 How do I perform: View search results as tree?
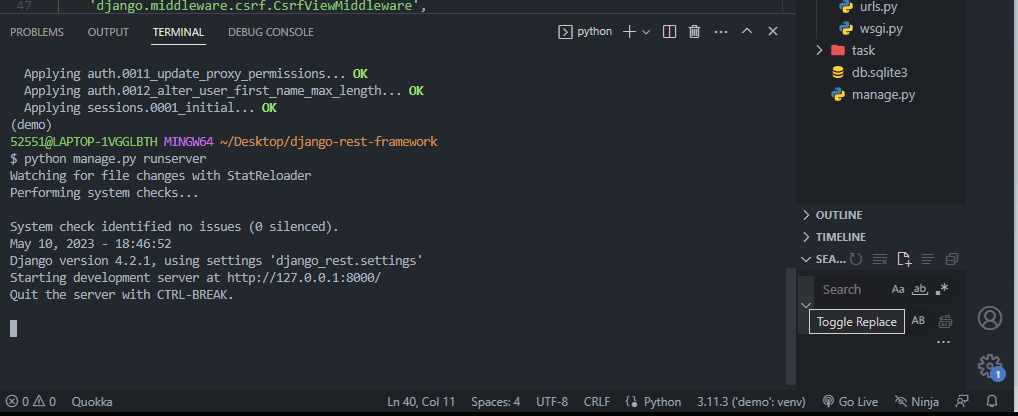click(x=928, y=260)
